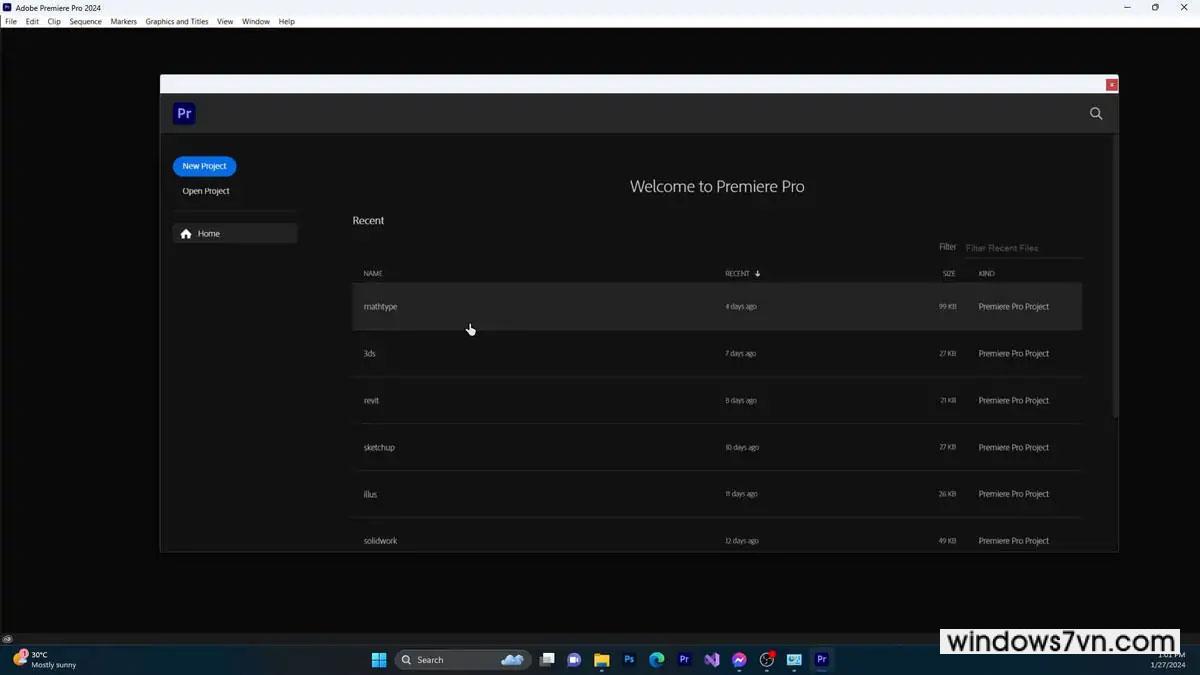
Task: Open the Markers menu
Action: click(x=123, y=21)
